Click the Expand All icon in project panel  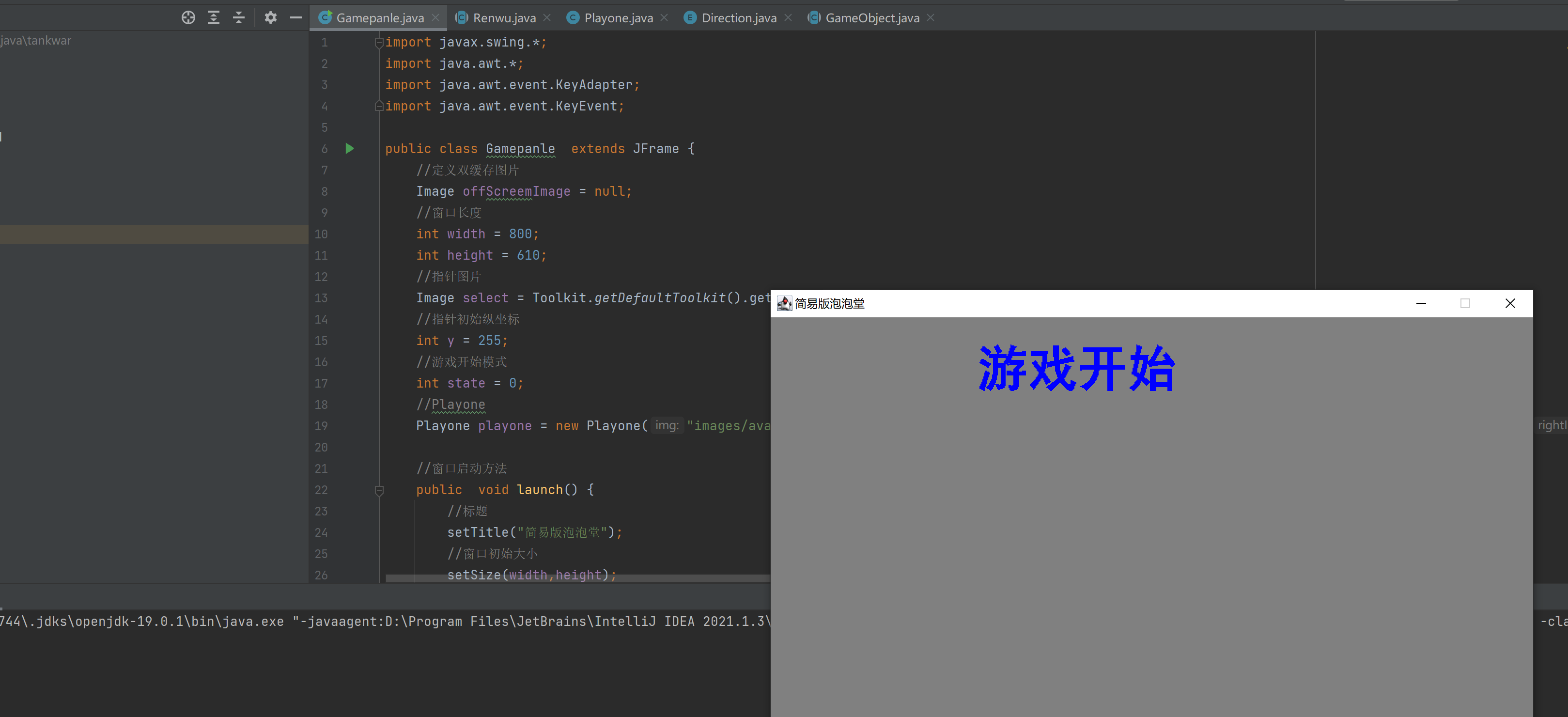coord(213,17)
